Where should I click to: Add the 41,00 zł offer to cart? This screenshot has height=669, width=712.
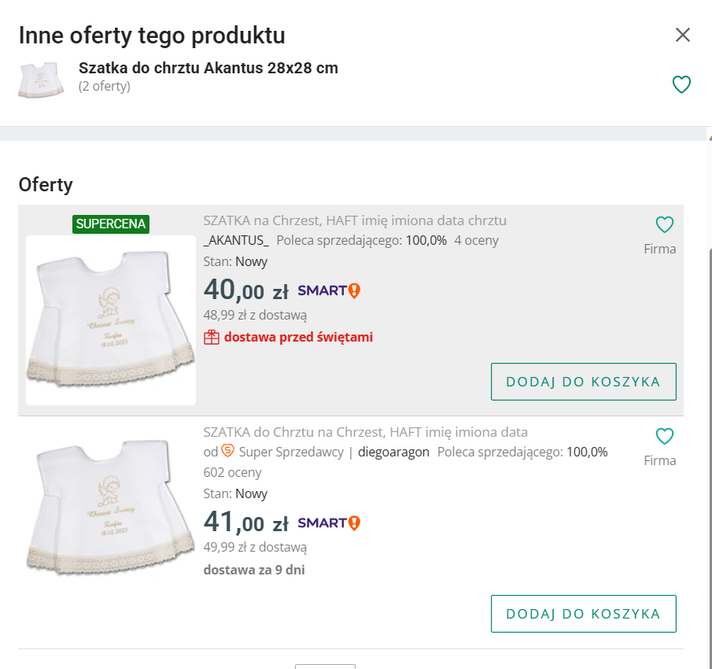(583, 614)
